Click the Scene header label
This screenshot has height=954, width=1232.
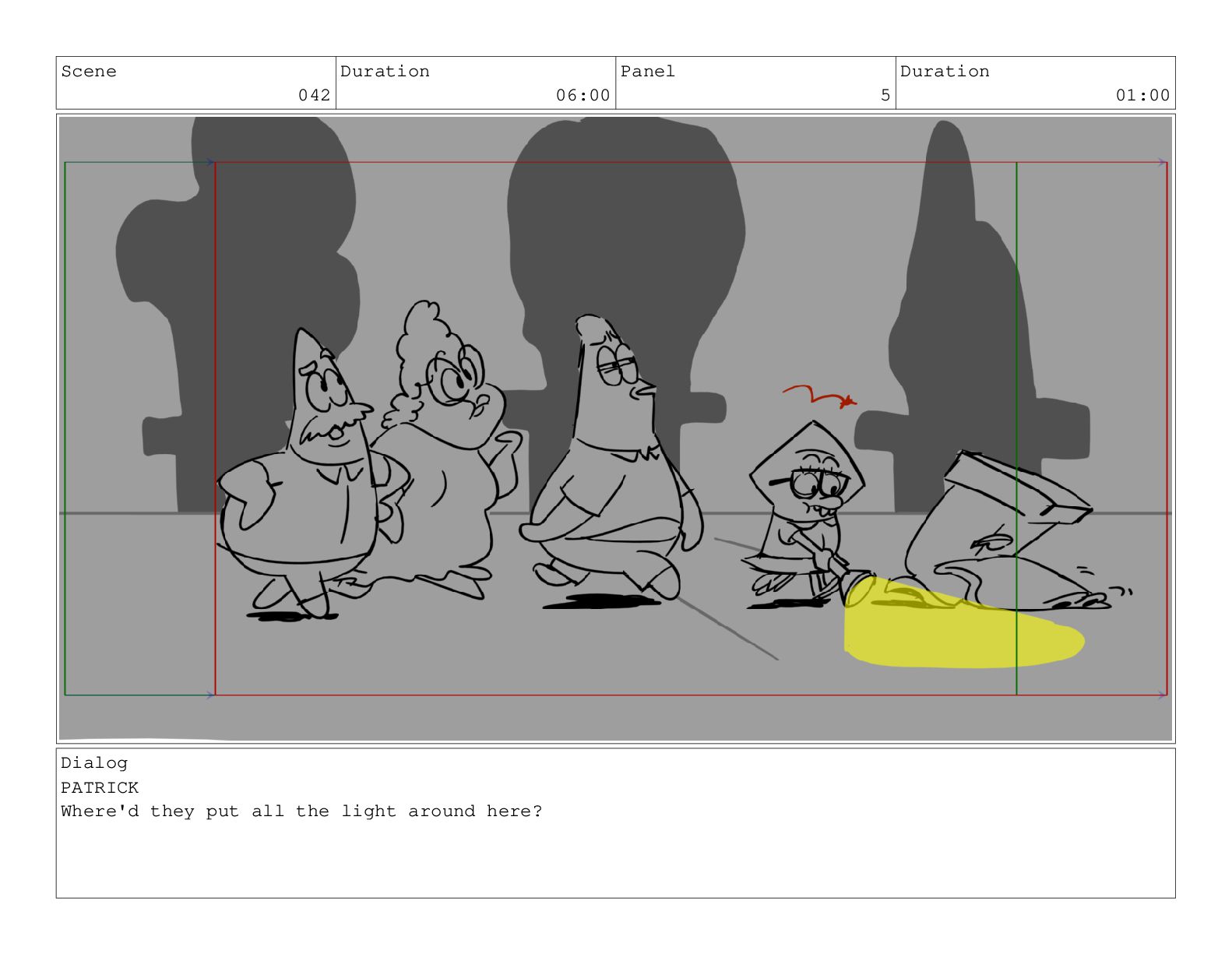click(89, 72)
